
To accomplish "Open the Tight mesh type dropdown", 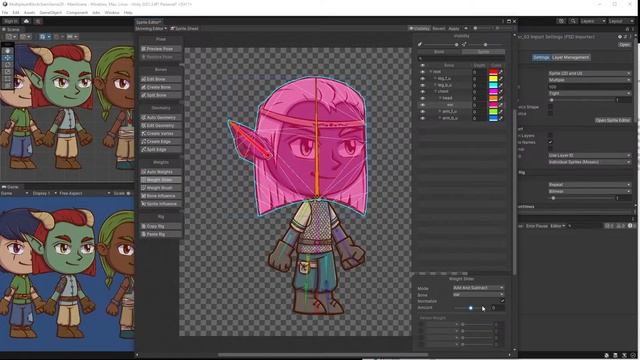I will 589,93.
